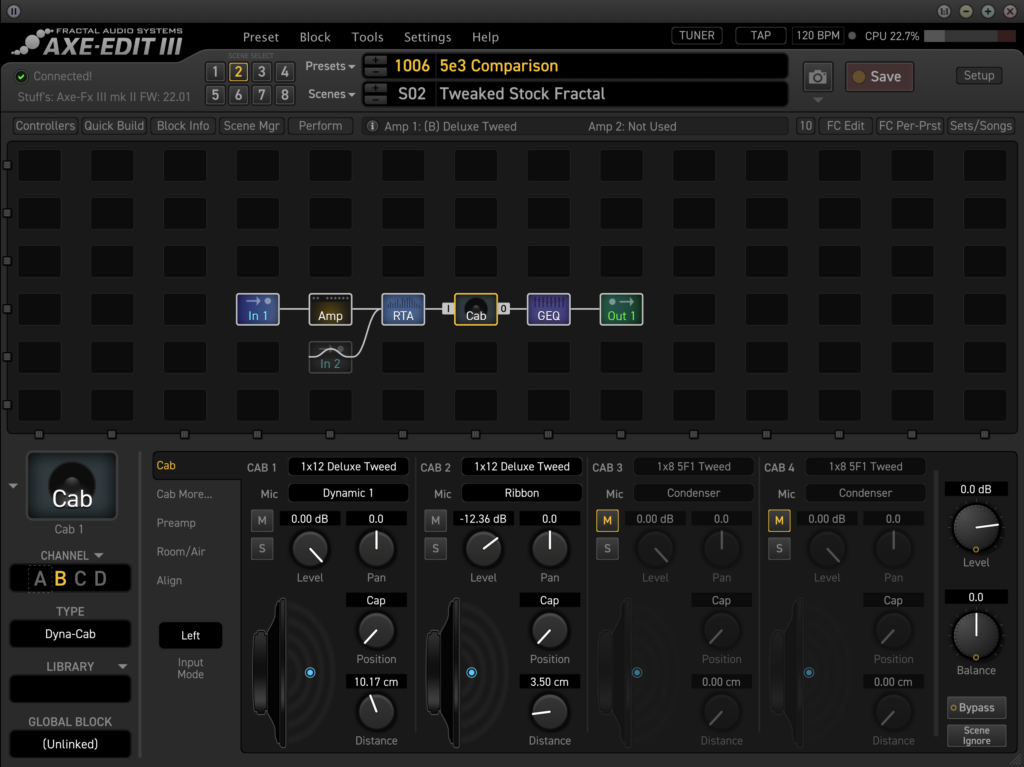Click CAB 1 speaker mic position dot
The height and width of the screenshot is (767, 1024).
coord(310,672)
